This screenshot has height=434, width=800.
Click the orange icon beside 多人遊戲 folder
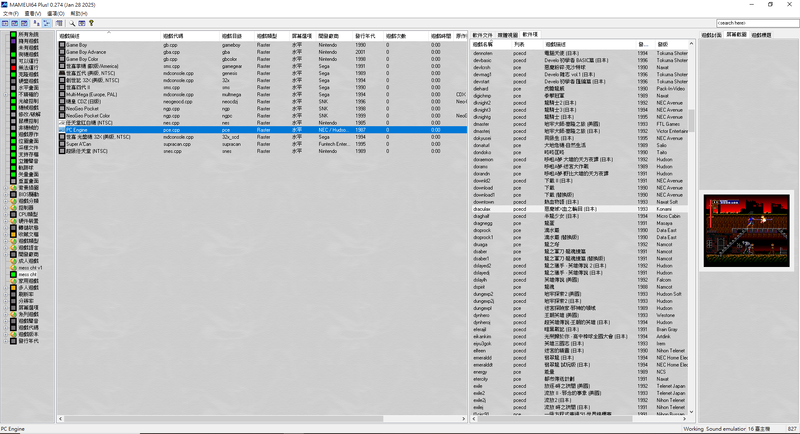click(13, 288)
